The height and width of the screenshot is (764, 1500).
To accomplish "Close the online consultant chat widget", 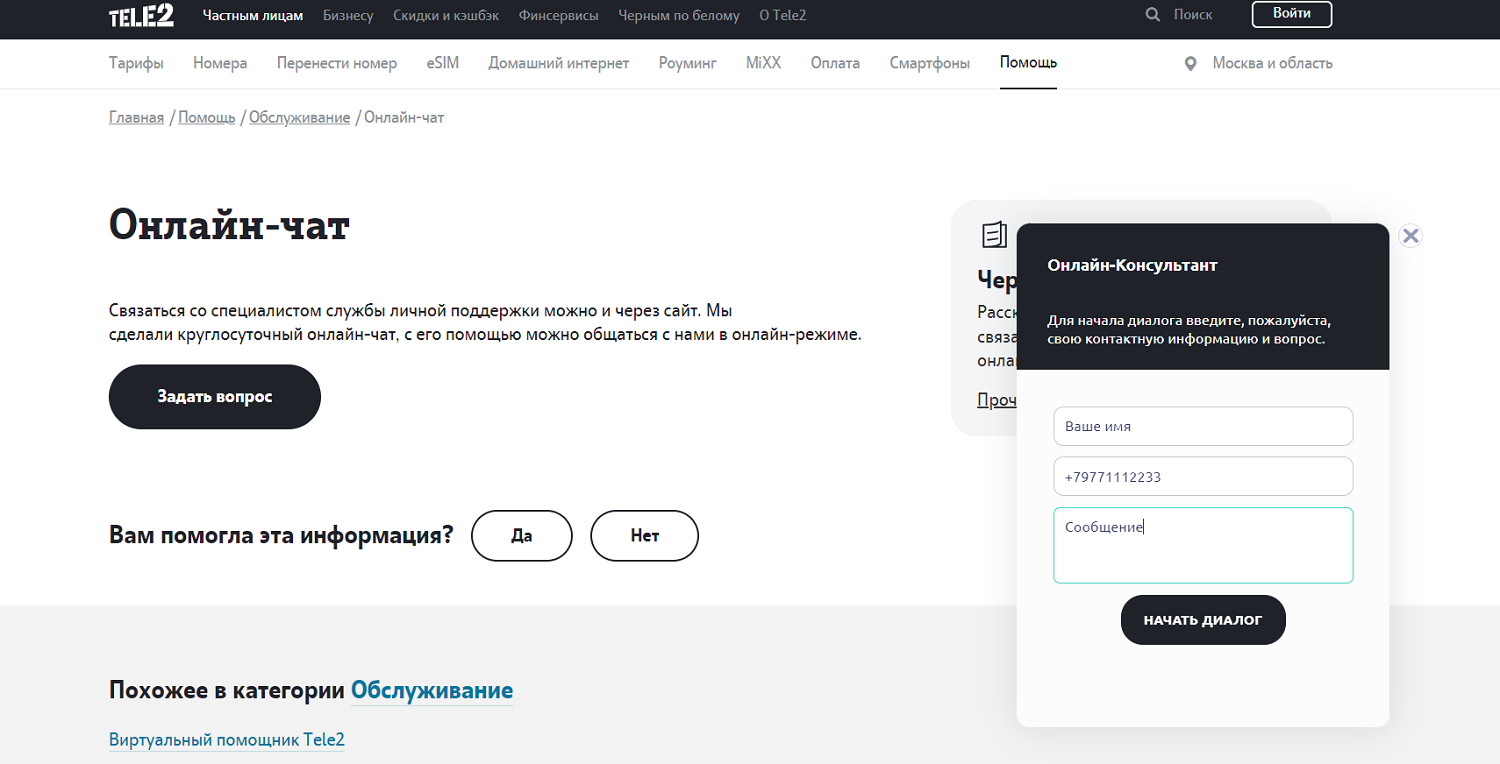I will 1410,236.
